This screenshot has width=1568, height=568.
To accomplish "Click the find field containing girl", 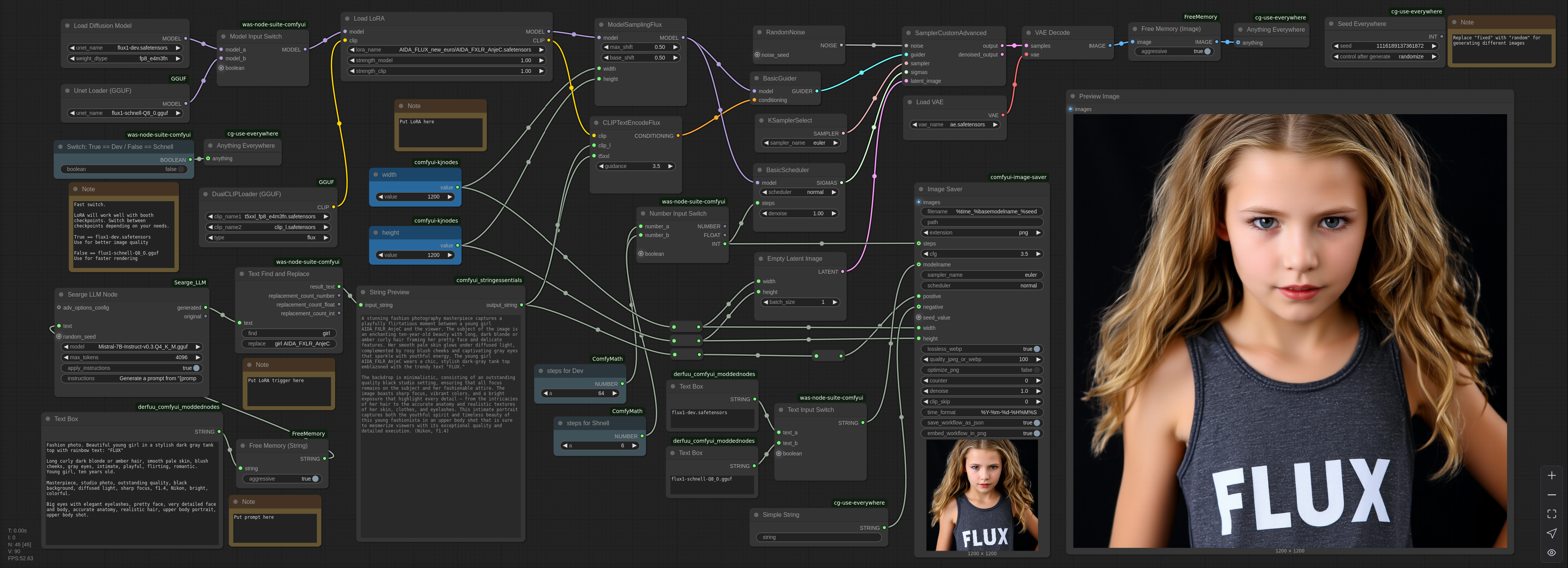I will pos(289,334).
